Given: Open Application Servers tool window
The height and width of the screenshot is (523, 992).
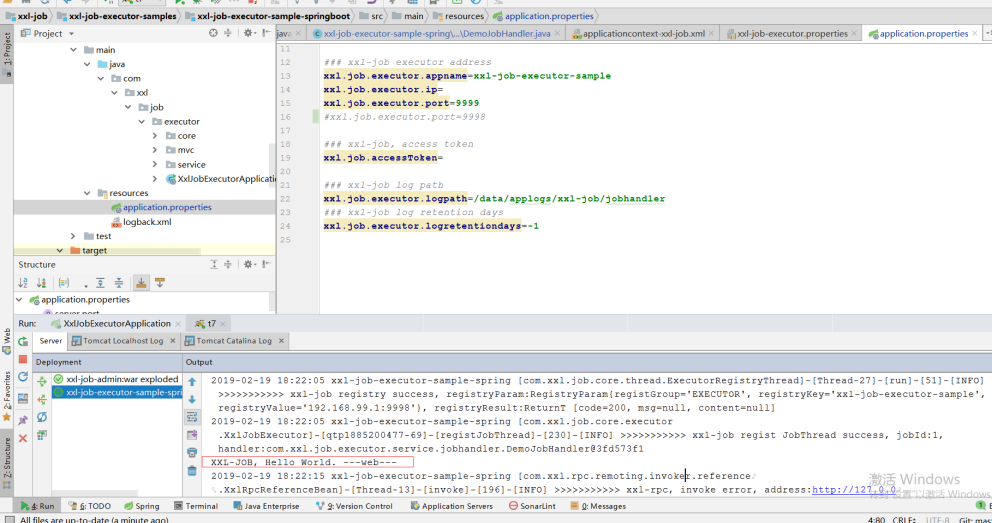Looking at the screenshot, I should click(x=451, y=506).
